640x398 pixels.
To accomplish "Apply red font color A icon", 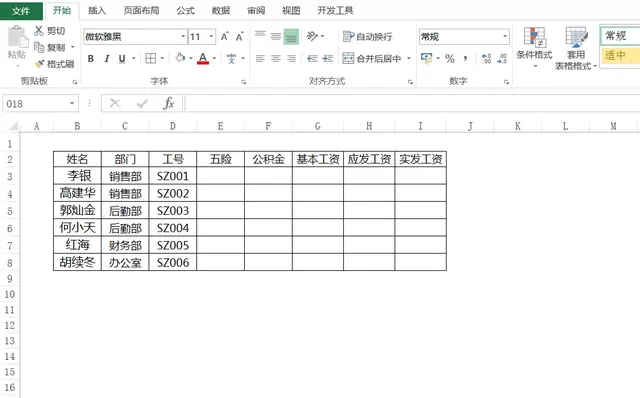I will [x=203, y=58].
